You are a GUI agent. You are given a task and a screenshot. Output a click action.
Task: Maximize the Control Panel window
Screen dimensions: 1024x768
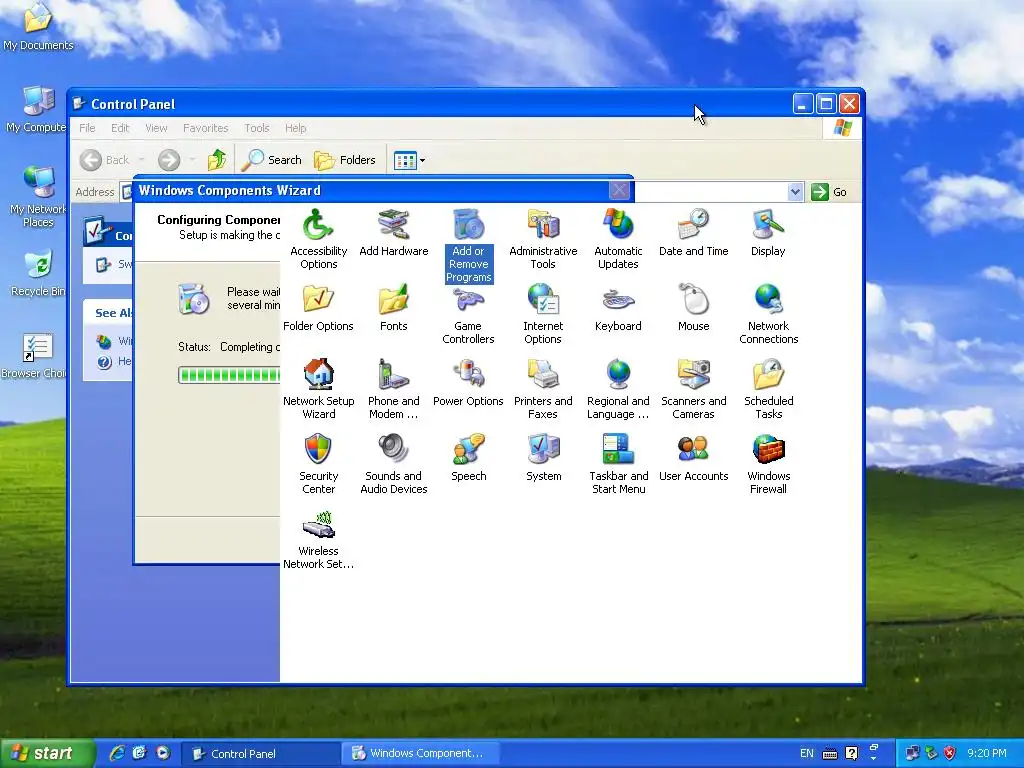tap(826, 104)
